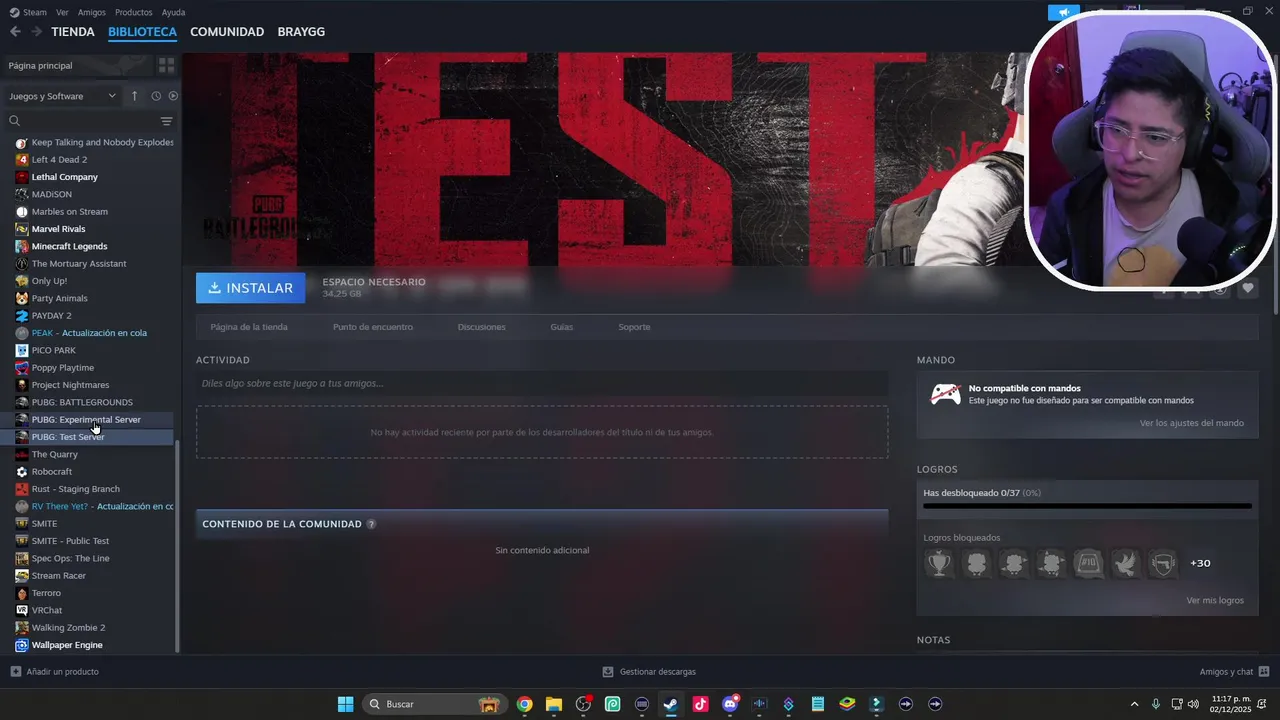Open the Discusiones link
The image size is (1280, 720).
[482, 327]
